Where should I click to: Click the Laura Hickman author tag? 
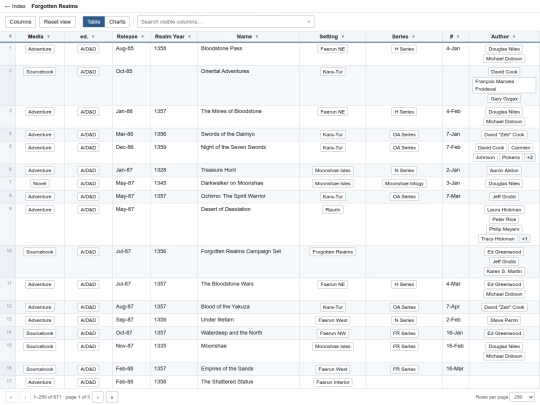pyautogui.click(x=504, y=210)
